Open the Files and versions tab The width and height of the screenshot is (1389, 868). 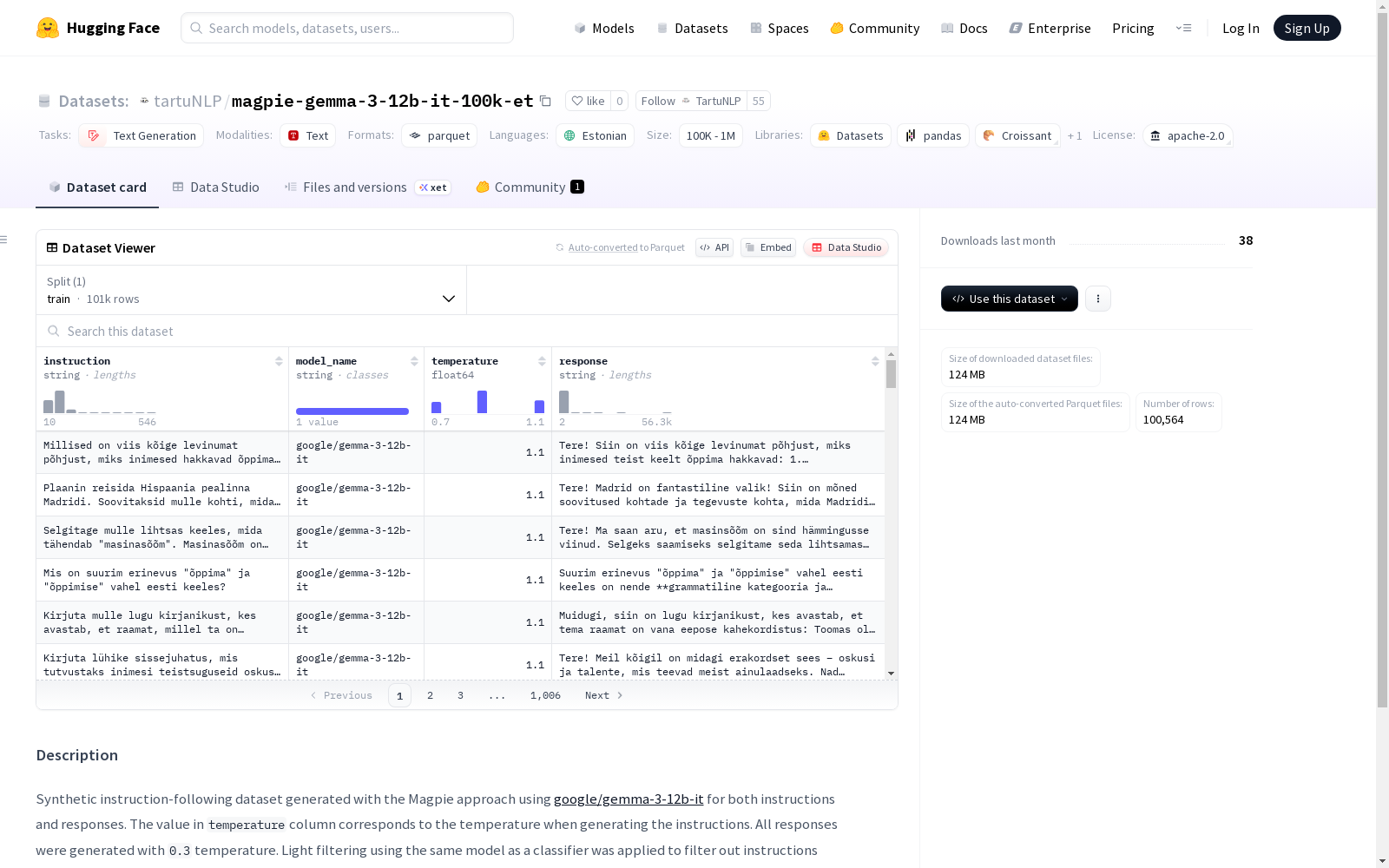pos(367,187)
